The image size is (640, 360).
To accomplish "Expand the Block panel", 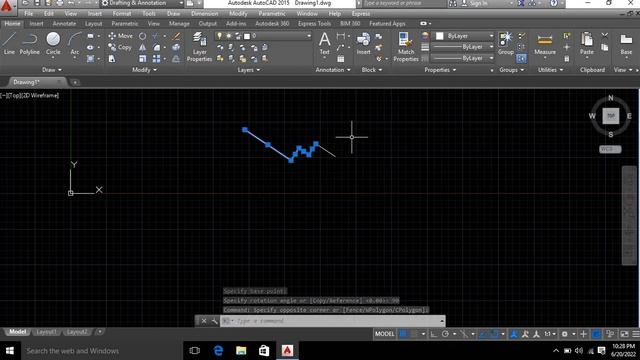I will pyautogui.click(x=371, y=70).
